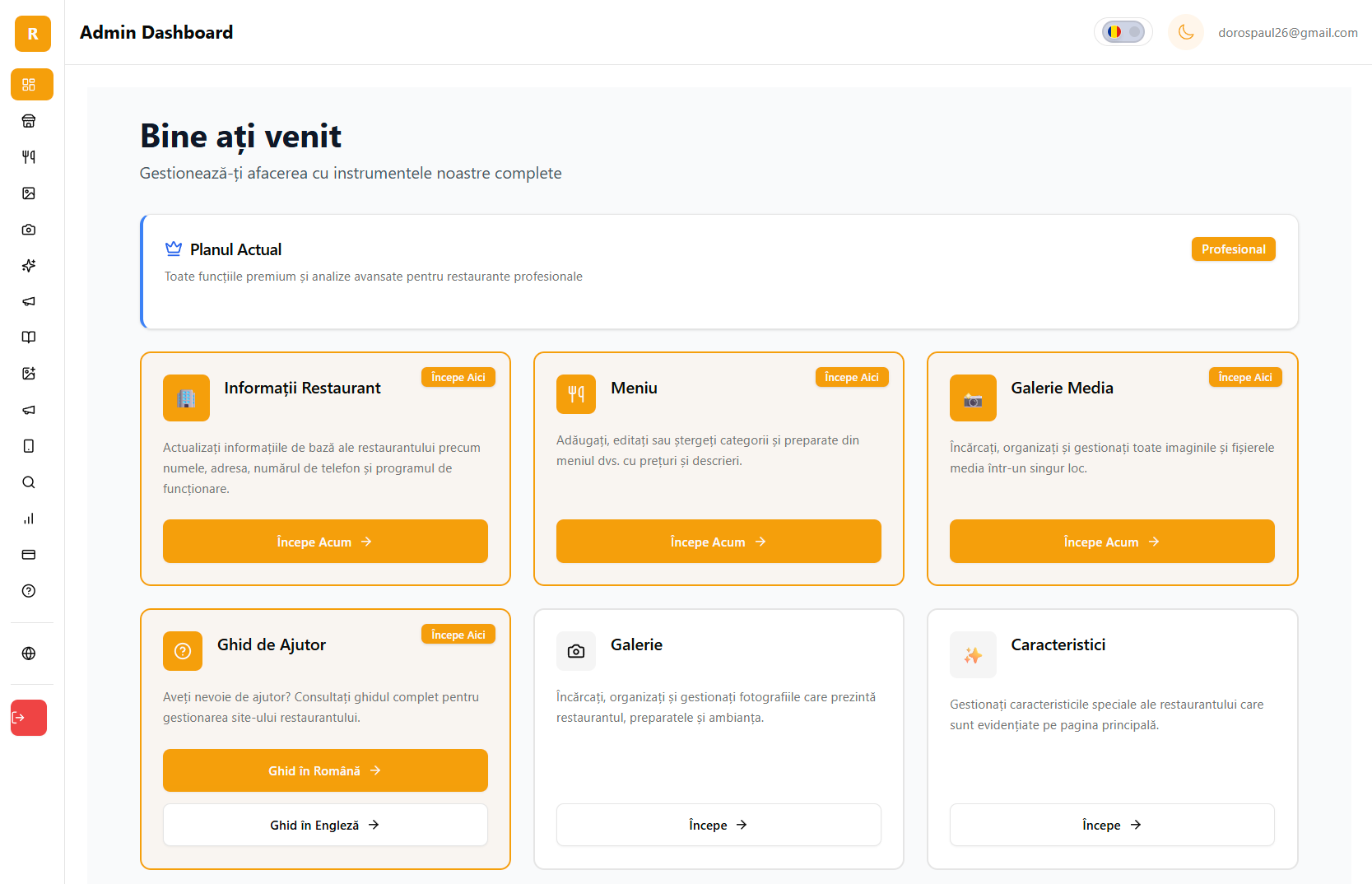Image resolution: width=1372 pixels, height=884 pixels.
Task: Enable dark mode with the moon icon
Action: (x=1186, y=31)
